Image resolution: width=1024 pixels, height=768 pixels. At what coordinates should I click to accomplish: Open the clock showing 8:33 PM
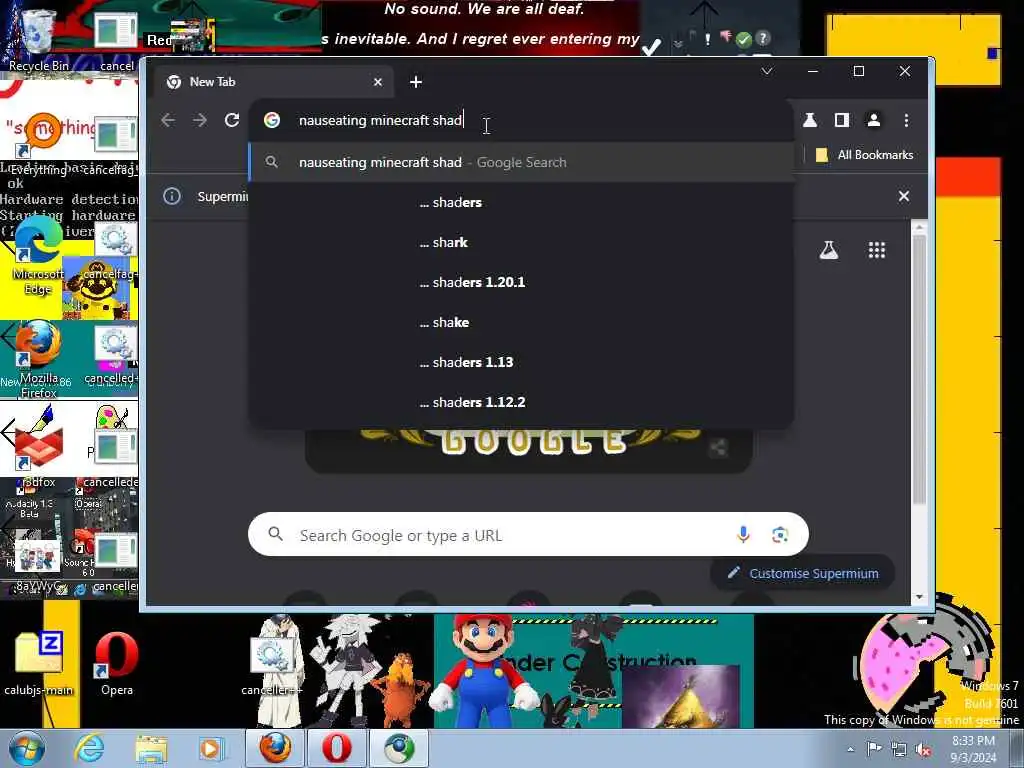[x=973, y=749]
